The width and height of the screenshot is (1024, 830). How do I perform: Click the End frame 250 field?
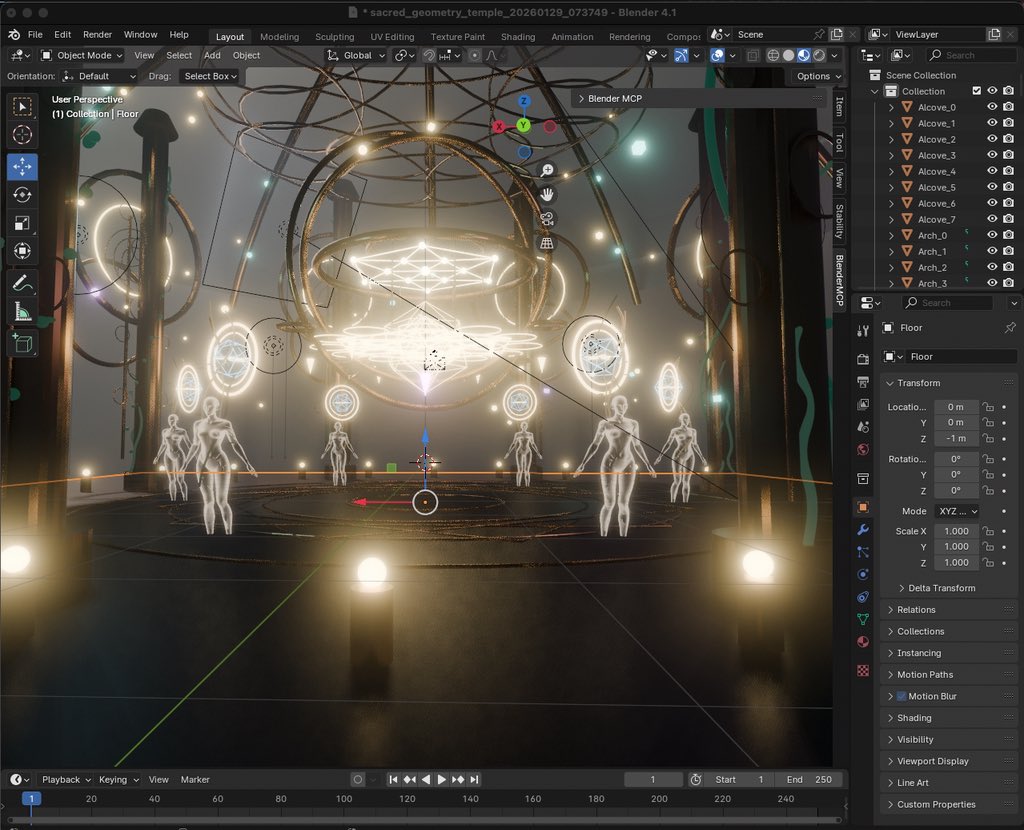click(x=809, y=779)
